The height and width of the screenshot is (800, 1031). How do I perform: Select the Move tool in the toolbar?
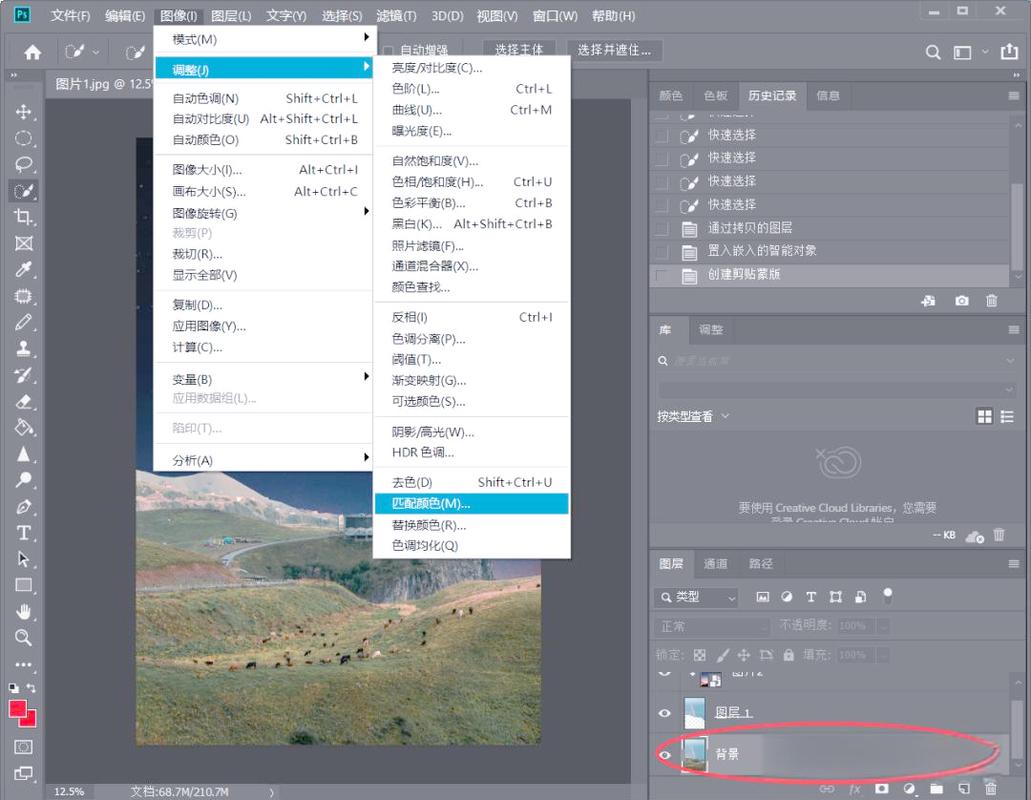click(x=24, y=112)
